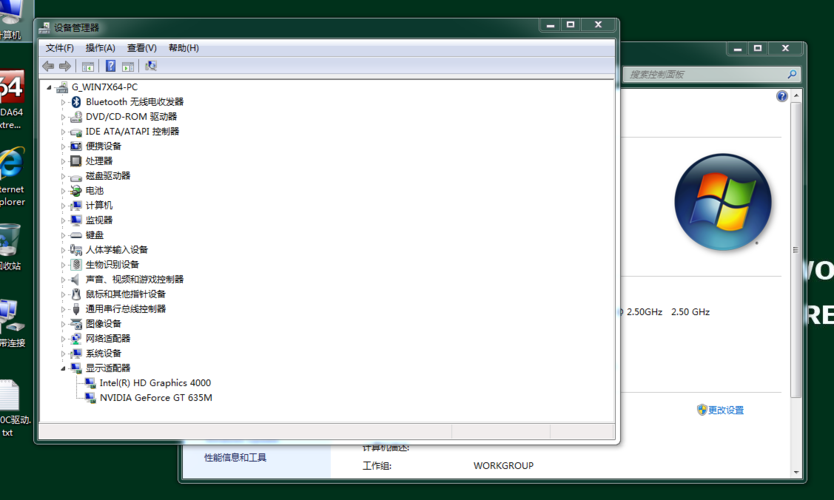Click the 宽带连接 desktop shortcut icon

pos(11,316)
